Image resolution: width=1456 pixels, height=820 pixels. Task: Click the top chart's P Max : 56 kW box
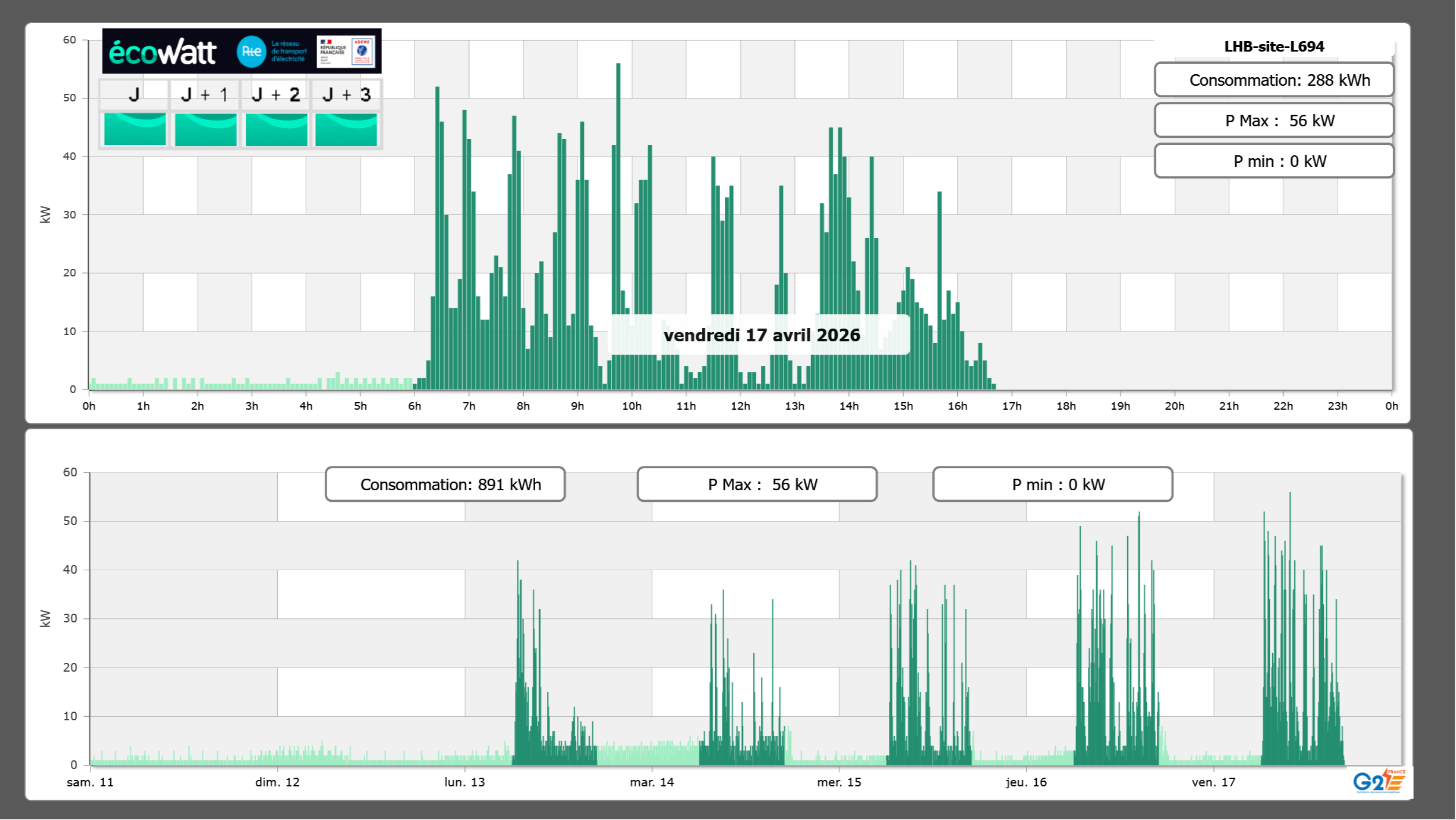coord(1274,121)
